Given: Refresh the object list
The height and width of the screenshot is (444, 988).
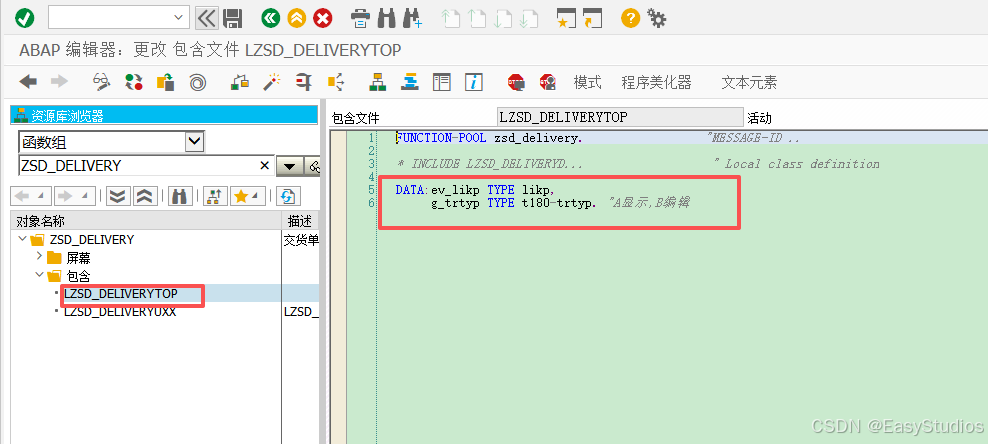Looking at the screenshot, I should pos(288,196).
